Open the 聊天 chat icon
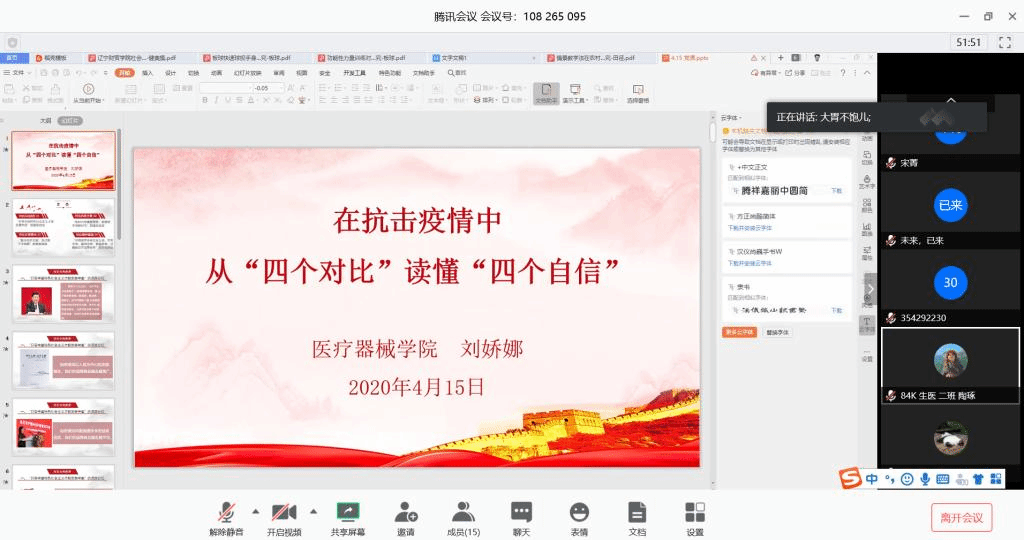Viewport: 1024px width, 540px height. 521,518
